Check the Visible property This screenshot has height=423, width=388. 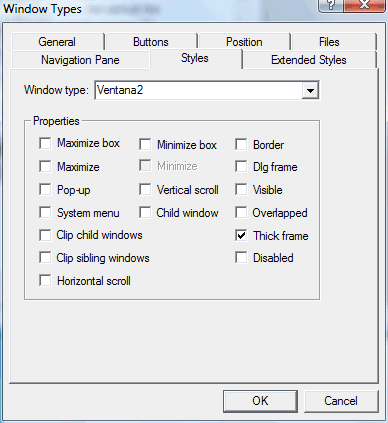pos(241,190)
